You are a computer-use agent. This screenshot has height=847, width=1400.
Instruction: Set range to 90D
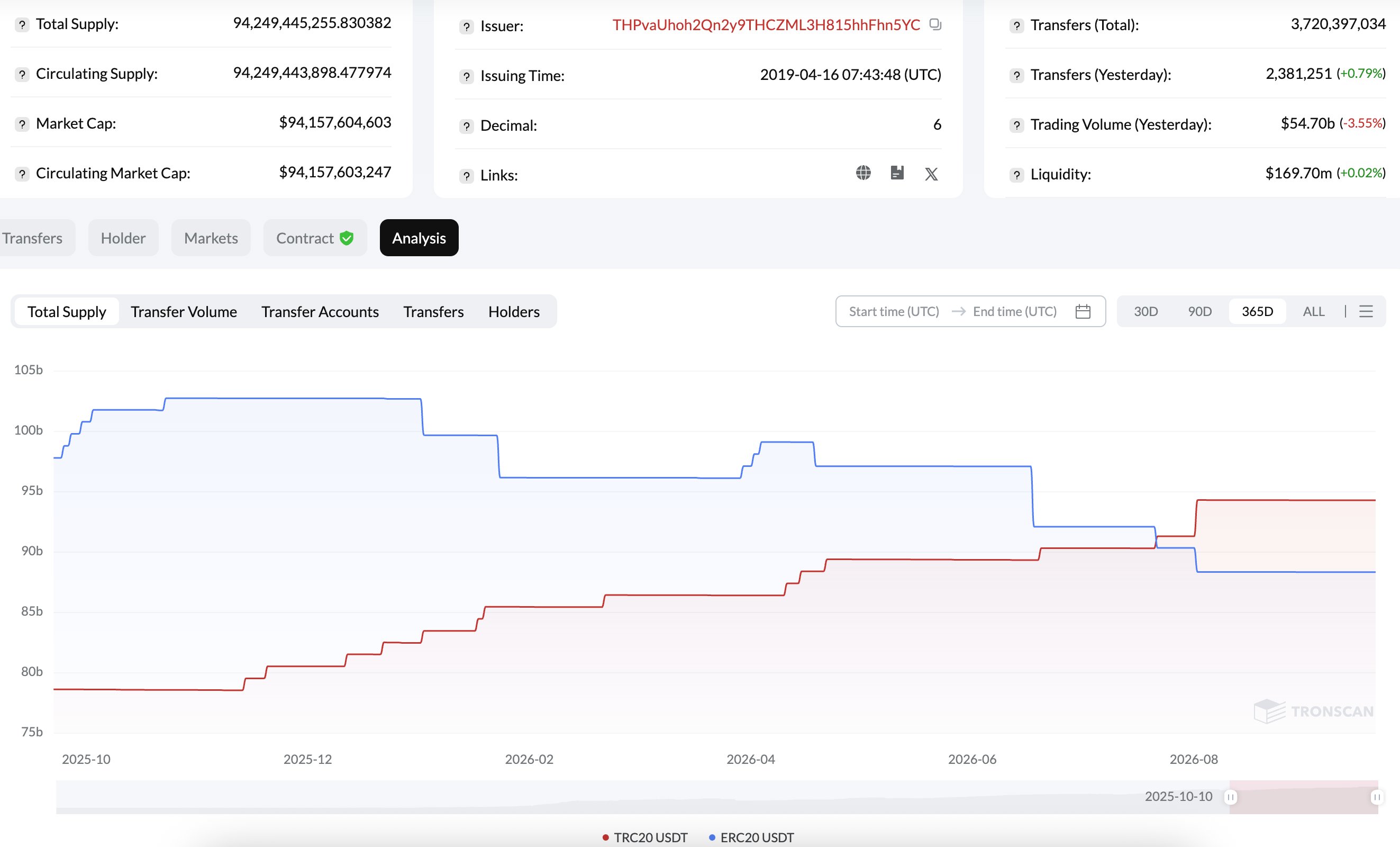point(1200,311)
